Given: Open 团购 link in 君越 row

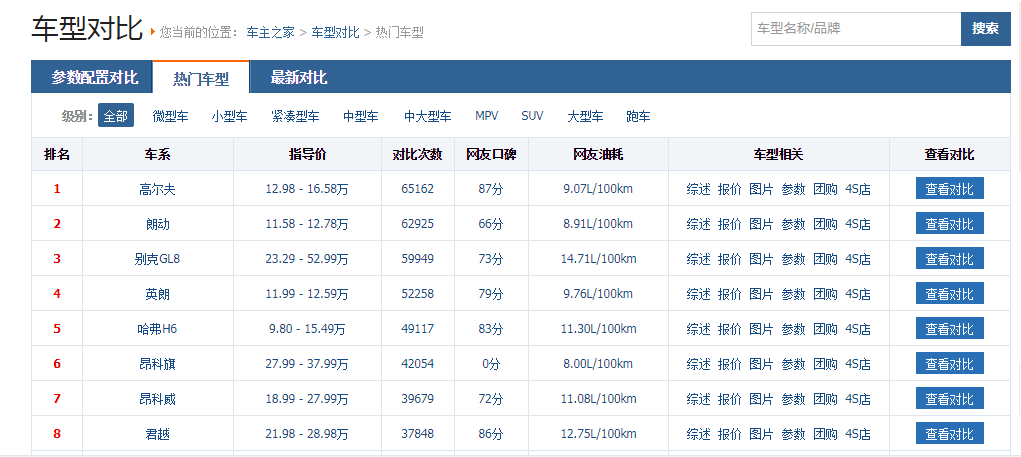Looking at the screenshot, I should click(x=825, y=434).
